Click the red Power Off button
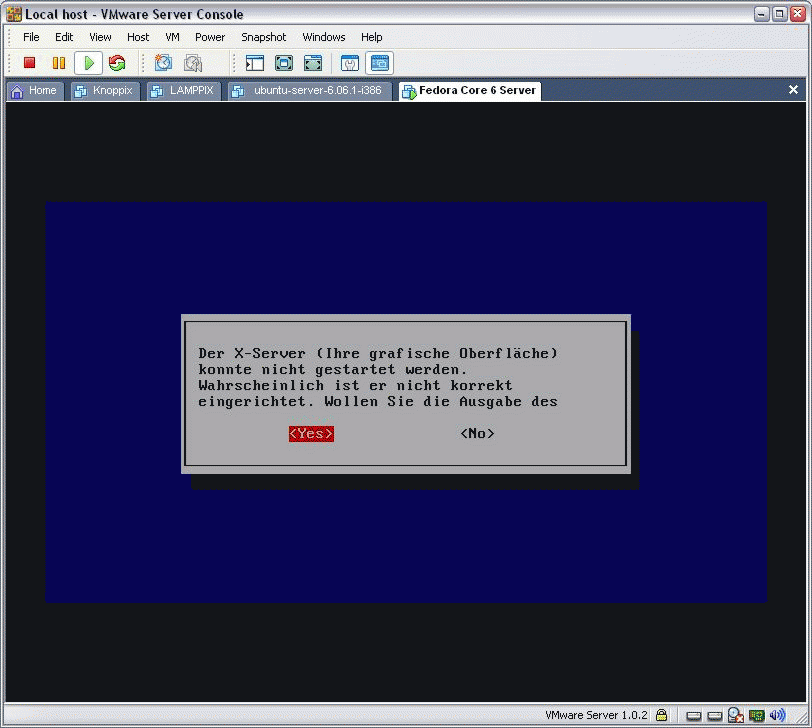The height and width of the screenshot is (728, 812). tap(30, 63)
